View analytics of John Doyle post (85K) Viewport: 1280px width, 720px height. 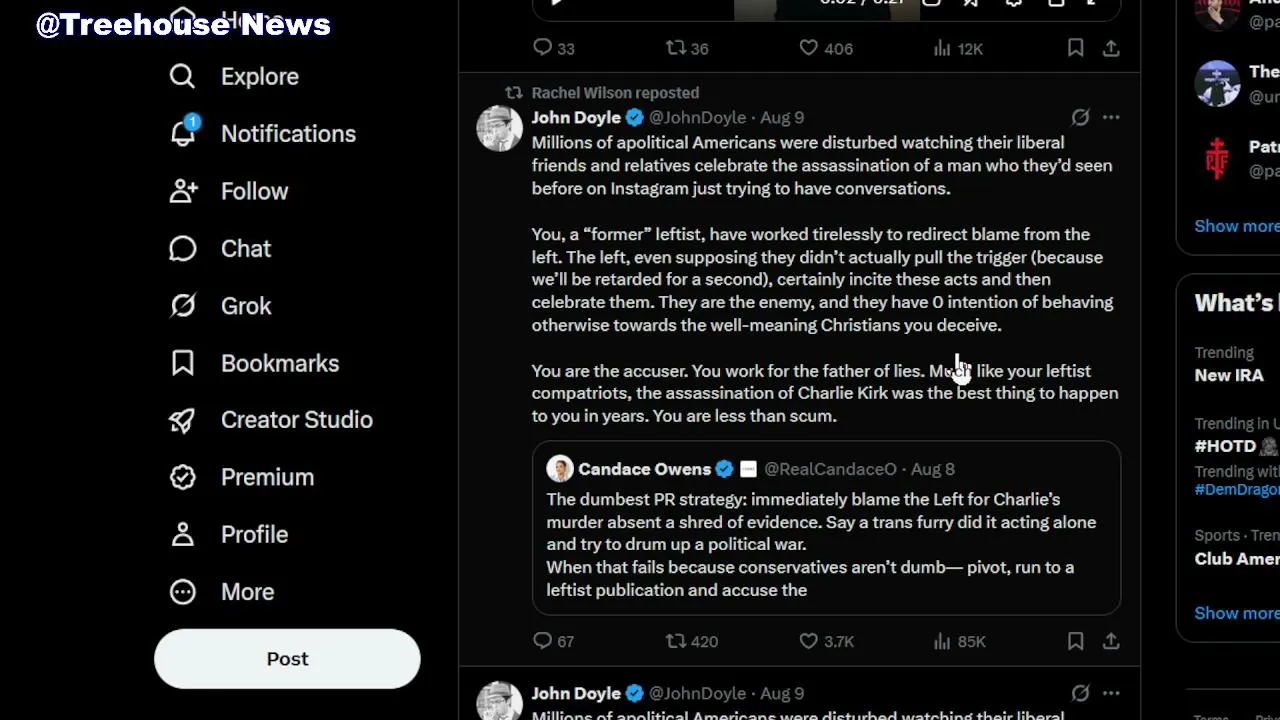click(959, 641)
